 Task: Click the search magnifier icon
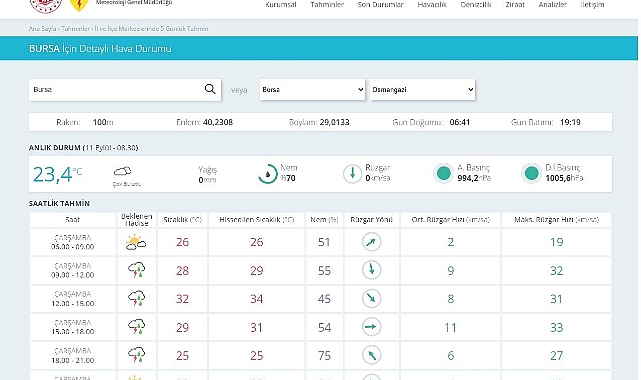[x=210, y=89]
